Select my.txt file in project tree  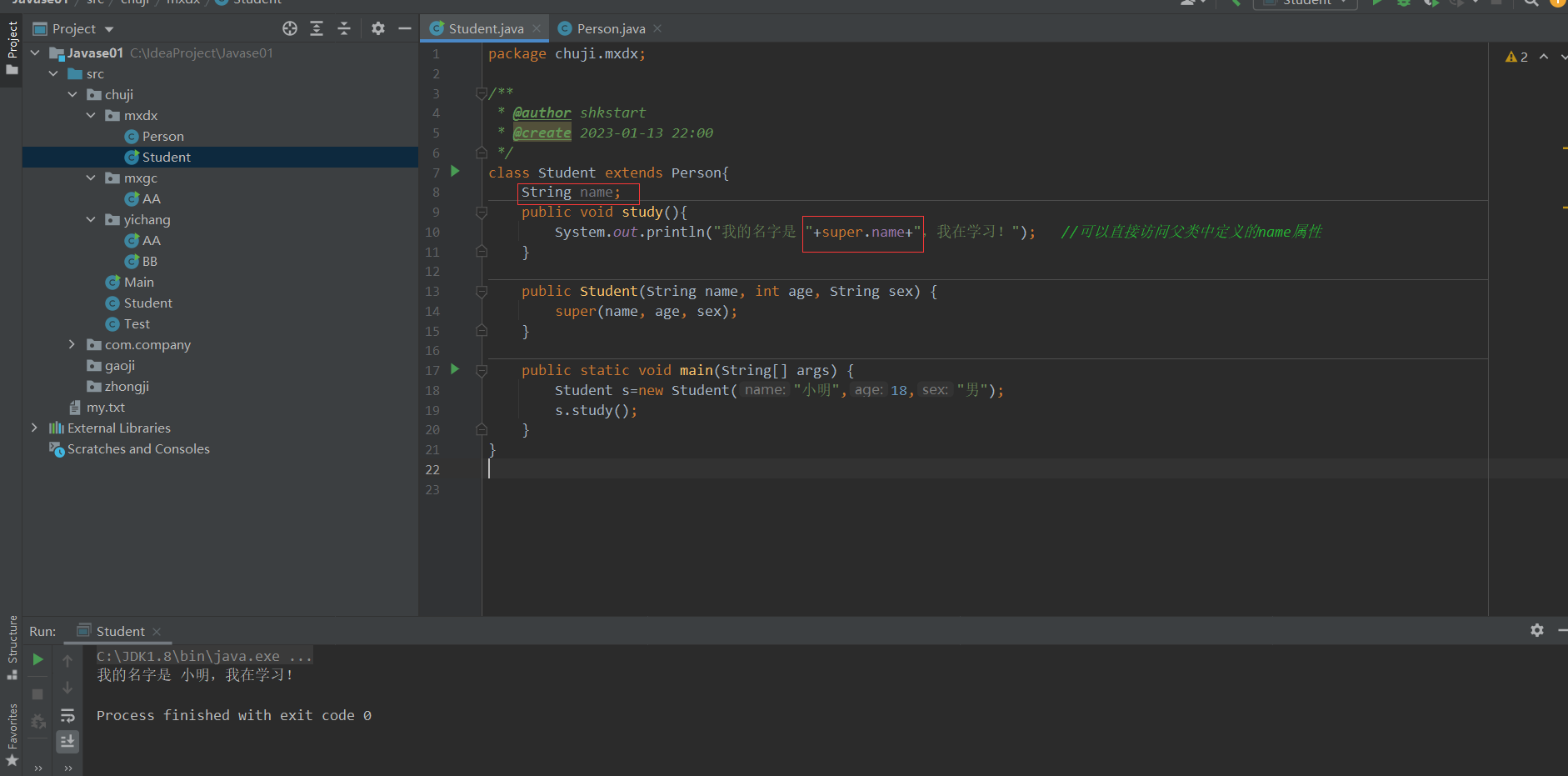point(105,407)
